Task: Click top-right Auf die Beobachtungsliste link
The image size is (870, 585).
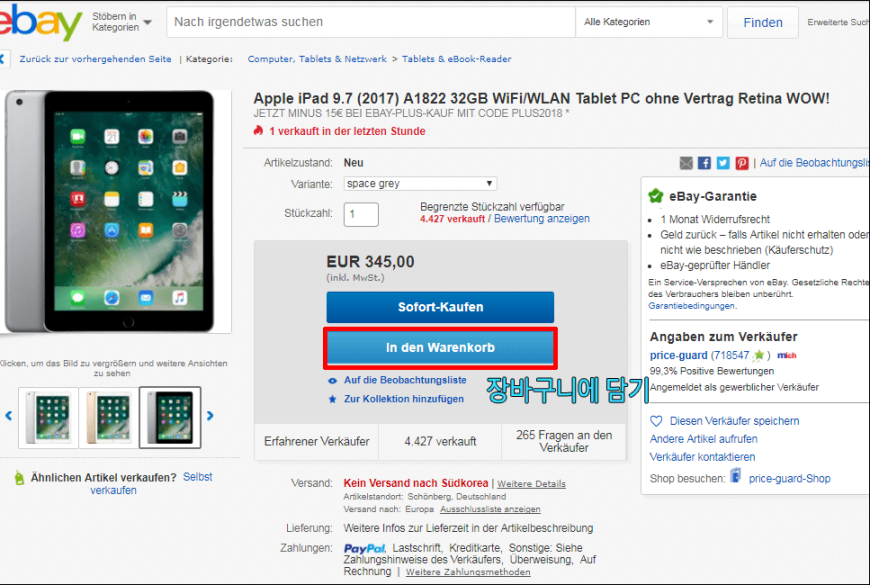Action: pos(815,163)
